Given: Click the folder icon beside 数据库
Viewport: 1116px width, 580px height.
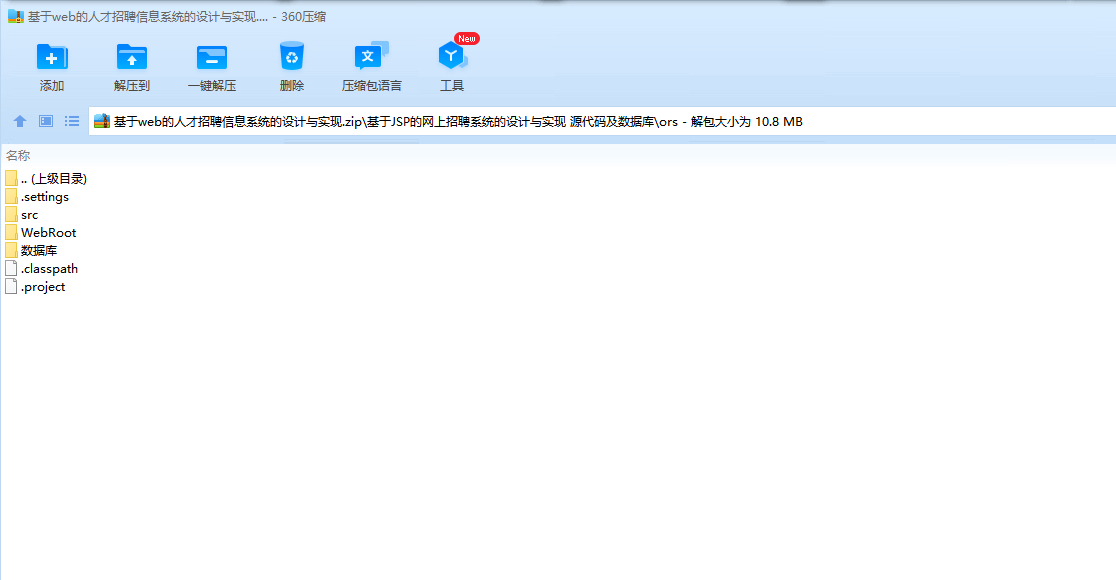Looking at the screenshot, I should point(11,251).
